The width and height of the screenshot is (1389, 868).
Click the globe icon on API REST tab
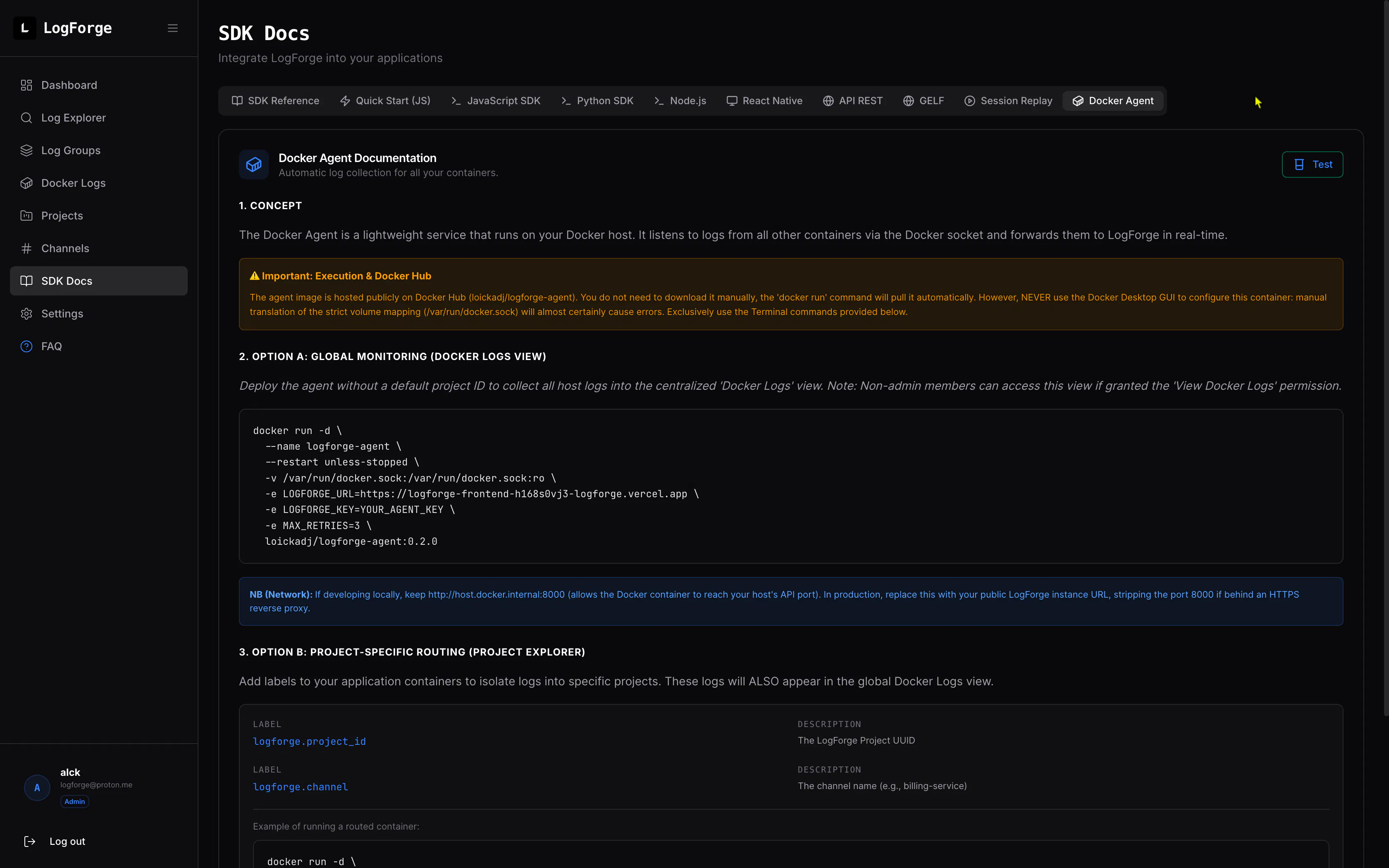click(x=828, y=100)
